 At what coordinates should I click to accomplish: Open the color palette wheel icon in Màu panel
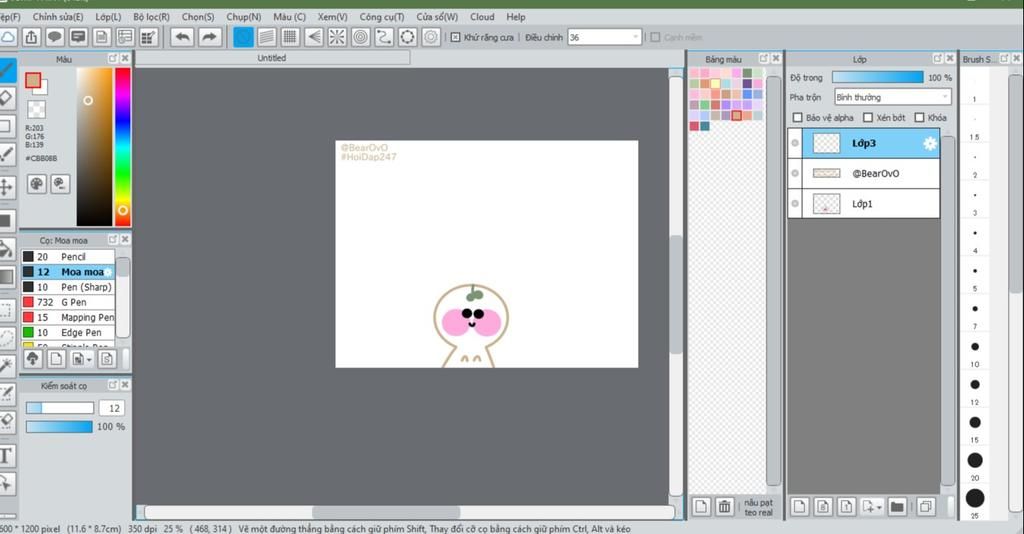[37, 184]
